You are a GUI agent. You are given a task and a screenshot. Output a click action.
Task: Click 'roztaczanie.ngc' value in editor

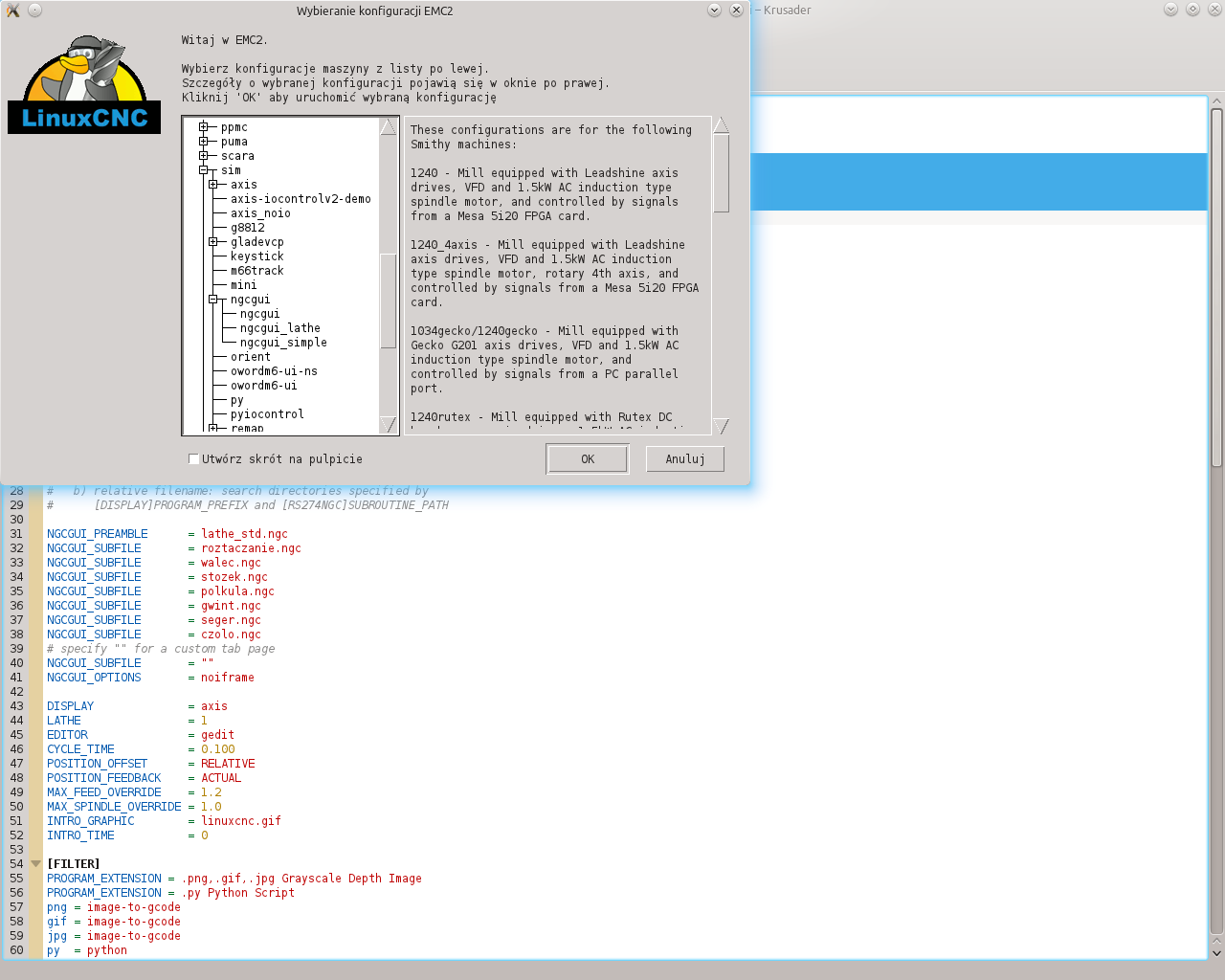[251, 548]
